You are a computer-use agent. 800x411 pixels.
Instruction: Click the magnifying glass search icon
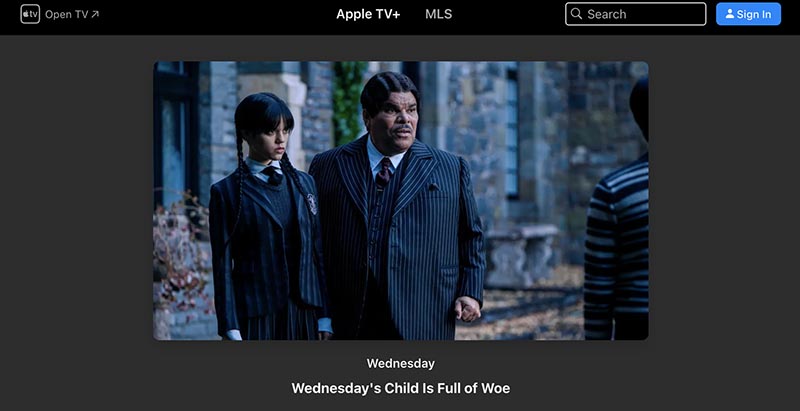coord(577,14)
